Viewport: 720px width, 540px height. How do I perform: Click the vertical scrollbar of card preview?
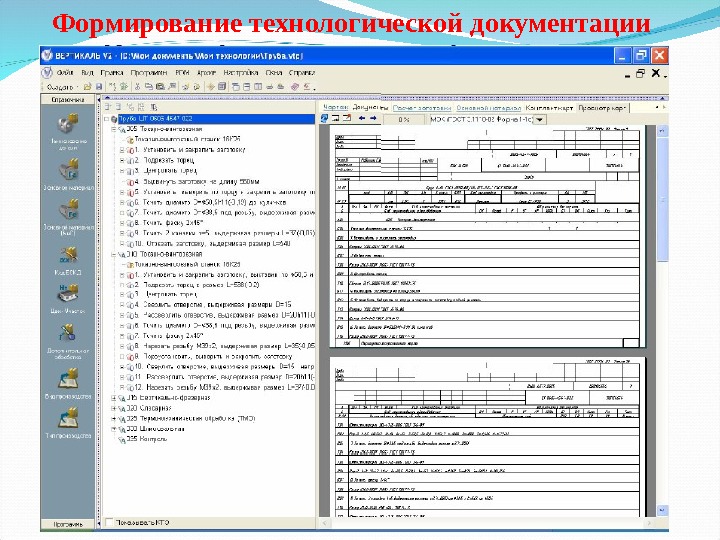[662, 200]
